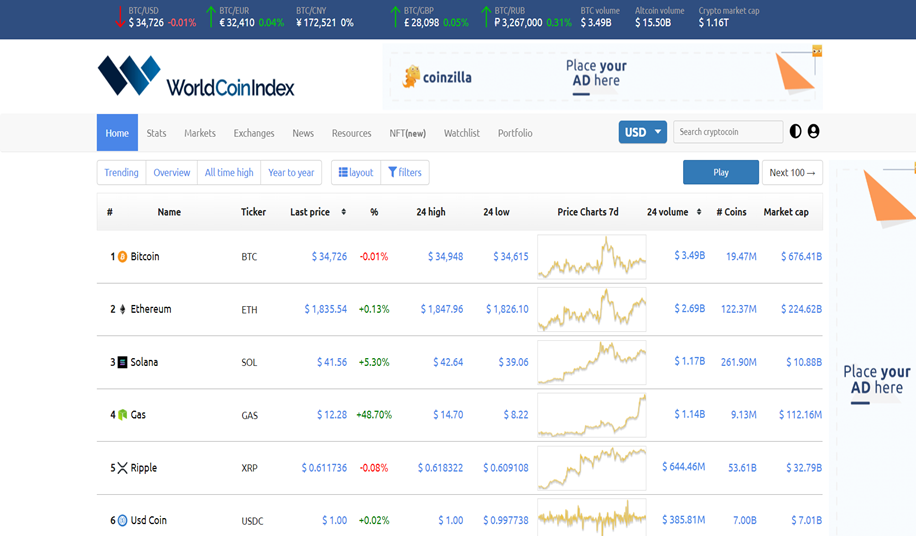Select the All time high tab
Image resolution: width=916 pixels, height=536 pixels.
[x=229, y=172]
